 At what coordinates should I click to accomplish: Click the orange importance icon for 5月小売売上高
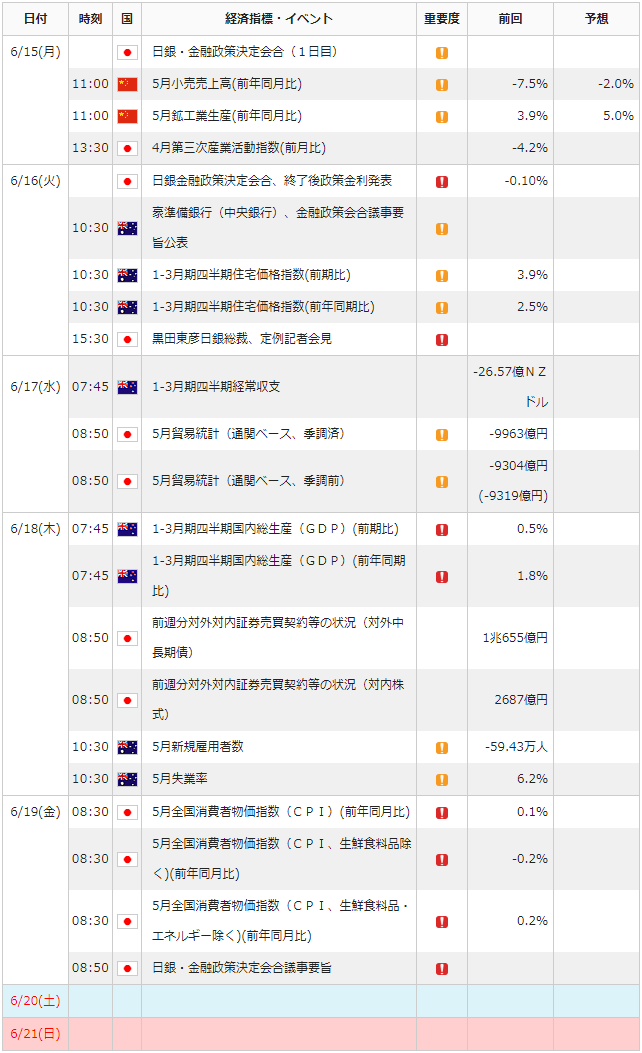(442, 85)
